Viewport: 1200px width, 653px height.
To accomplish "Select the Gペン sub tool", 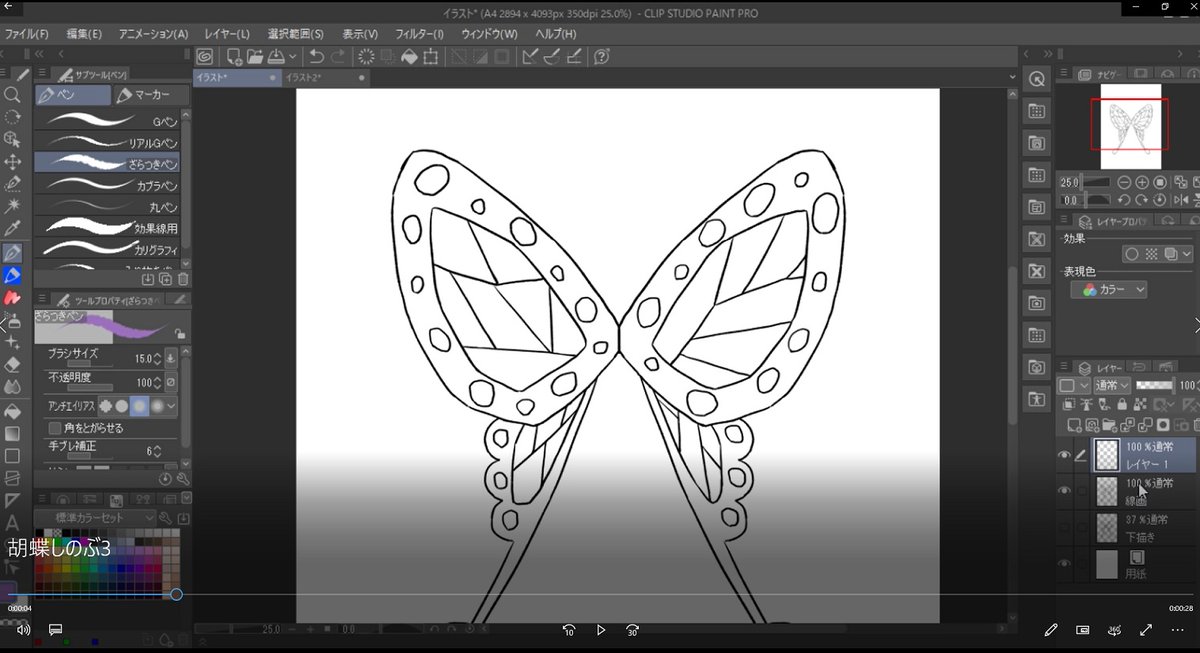I will coord(107,121).
